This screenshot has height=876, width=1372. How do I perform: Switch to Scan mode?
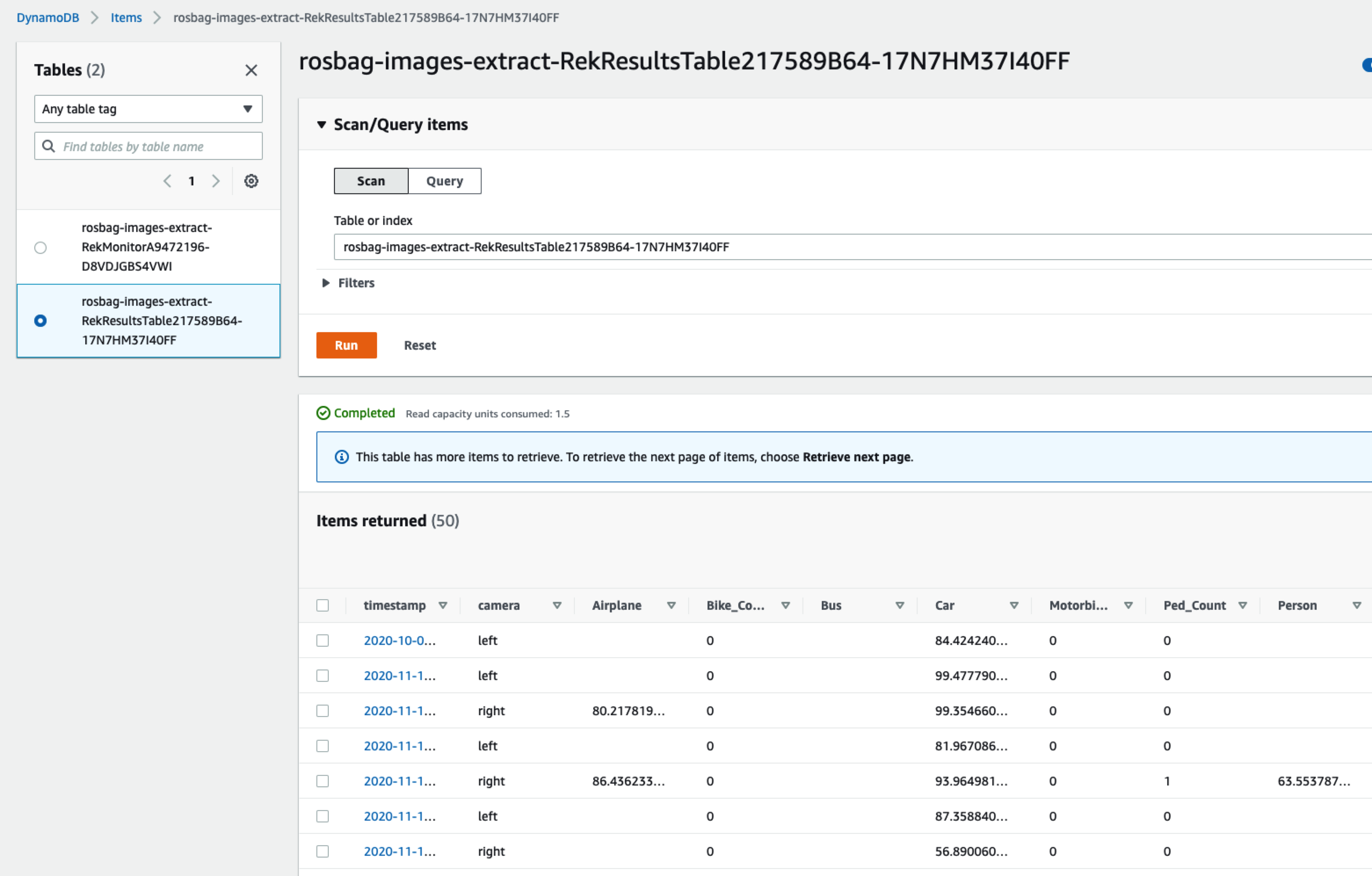(371, 181)
